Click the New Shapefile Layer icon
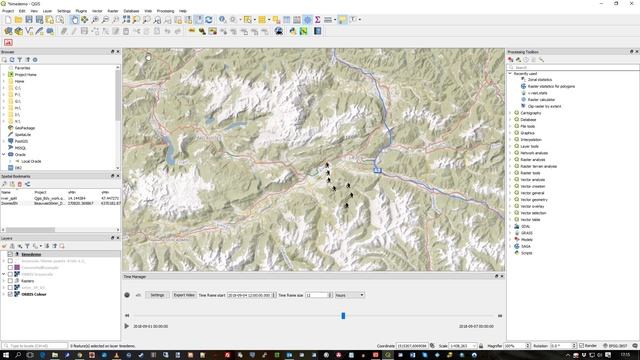Image resolution: width=640 pixels, height=360 pixels. coord(29,31)
